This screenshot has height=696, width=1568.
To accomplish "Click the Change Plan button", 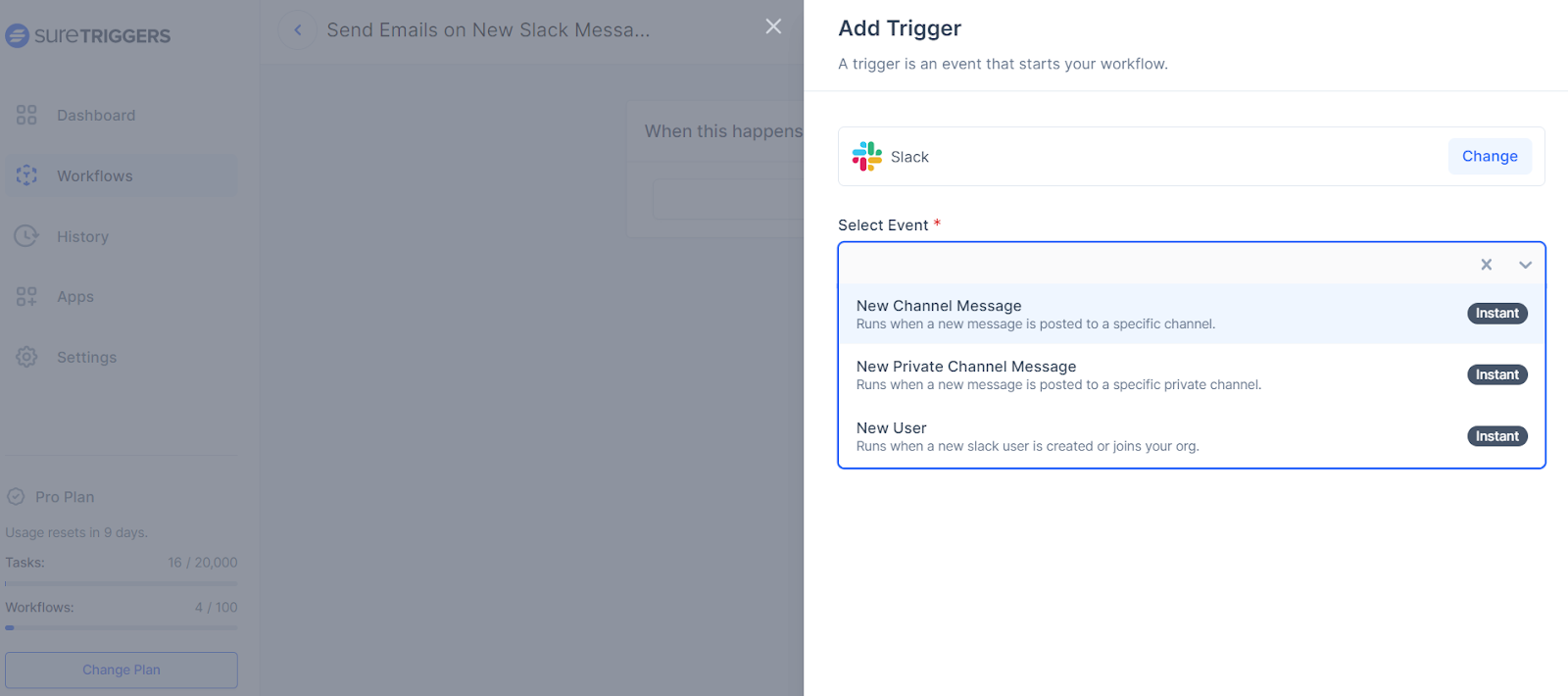I will [x=122, y=671].
